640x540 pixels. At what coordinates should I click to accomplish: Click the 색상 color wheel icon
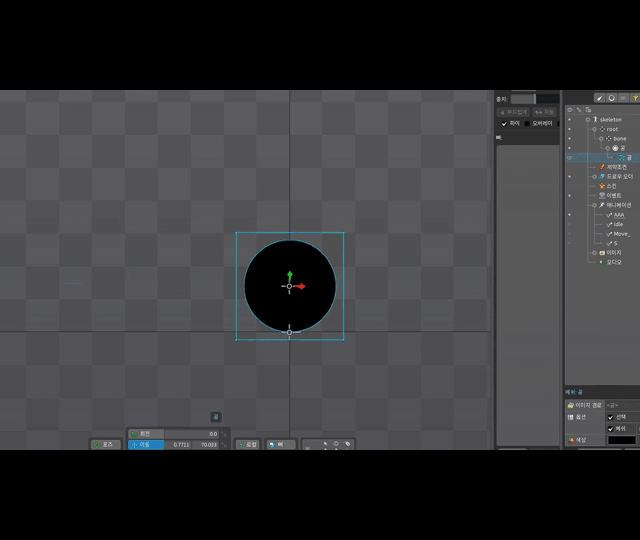click(571, 440)
